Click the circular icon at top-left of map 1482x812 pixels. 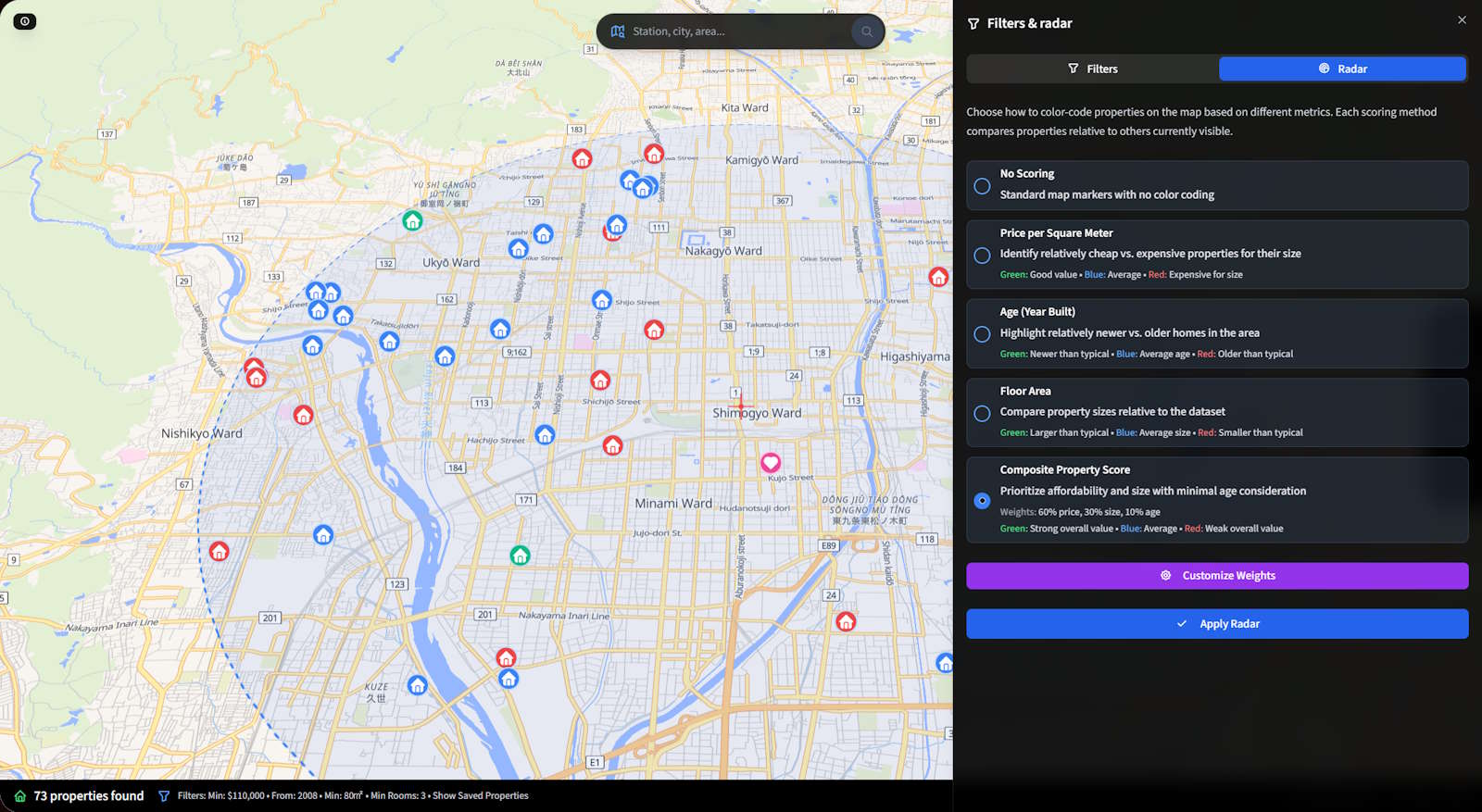pyautogui.click(x=25, y=21)
